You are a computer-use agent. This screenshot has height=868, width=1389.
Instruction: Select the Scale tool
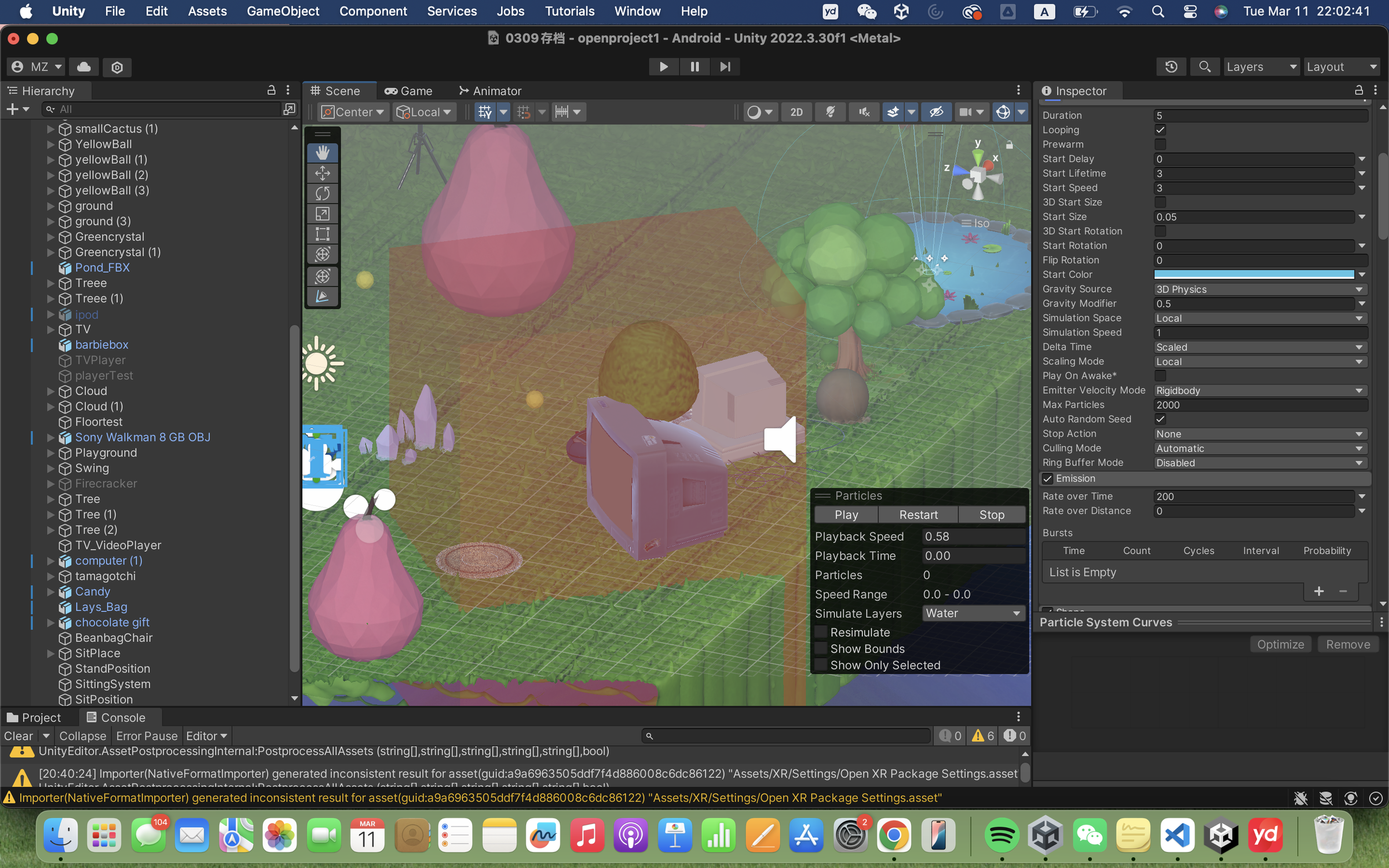(322, 213)
